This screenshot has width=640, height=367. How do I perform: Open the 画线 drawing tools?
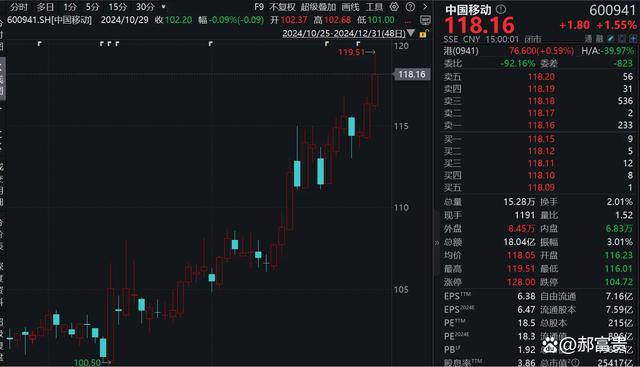(x=350, y=7)
